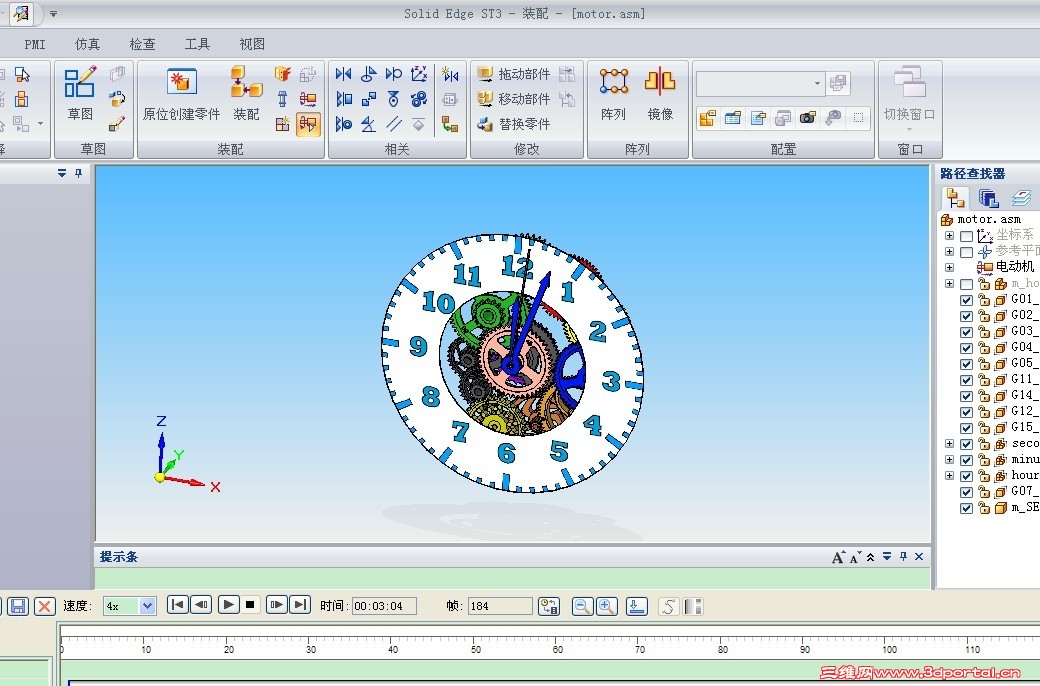Switch to the 检查 ribbon tab
The image size is (1040, 686).
pos(142,44)
